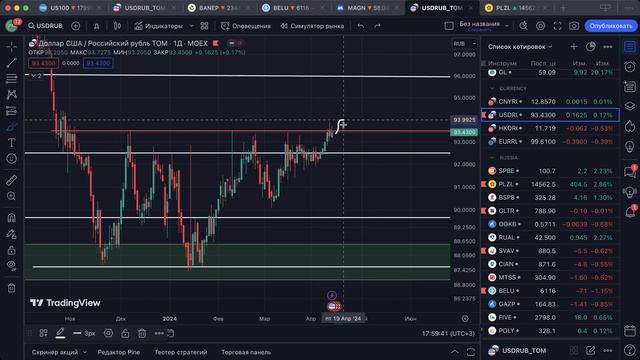Open the economic calendar panel

coord(630,331)
